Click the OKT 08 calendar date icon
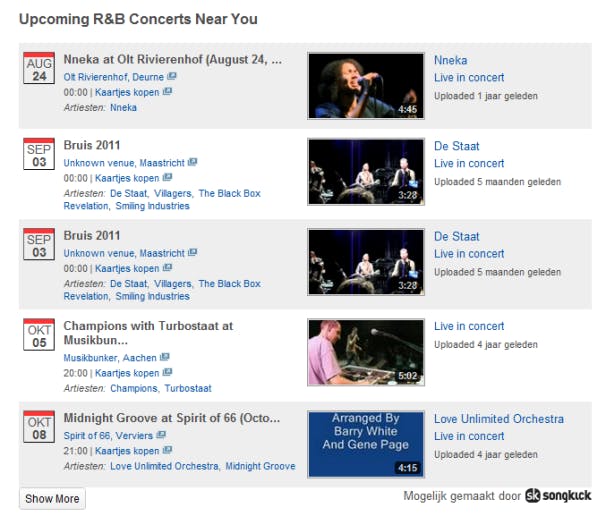Image resolution: width=612 pixels, height=521 pixels. click(x=38, y=429)
